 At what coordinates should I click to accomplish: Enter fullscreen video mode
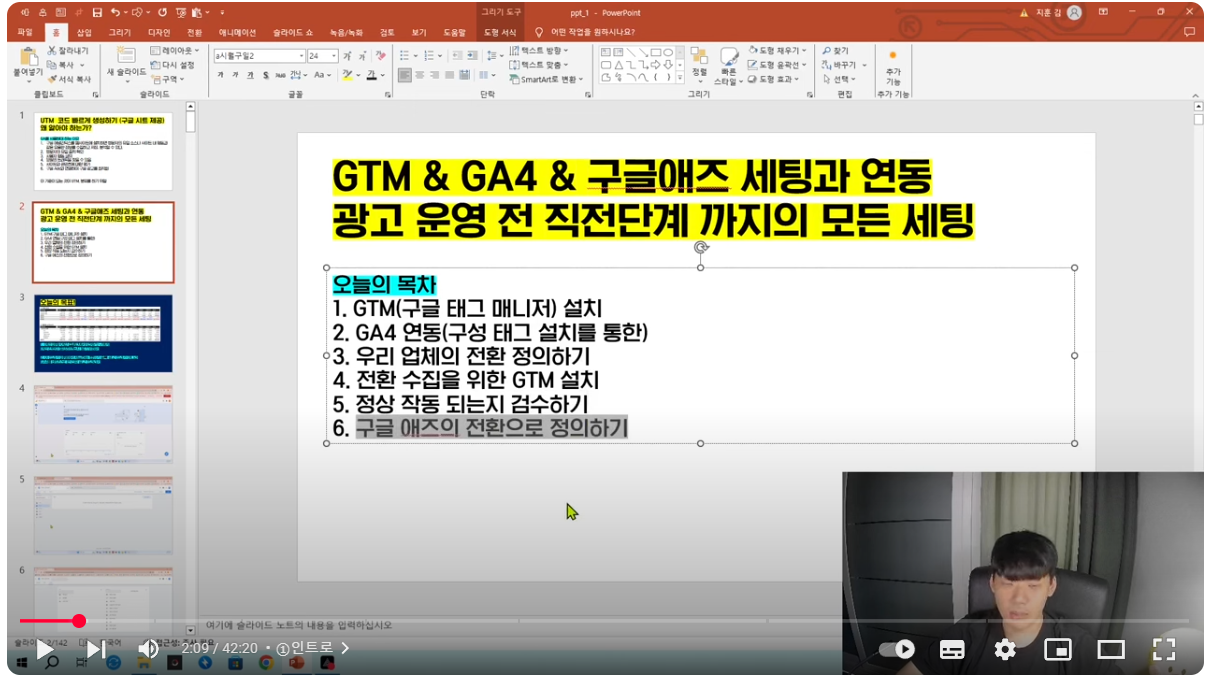(1163, 649)
